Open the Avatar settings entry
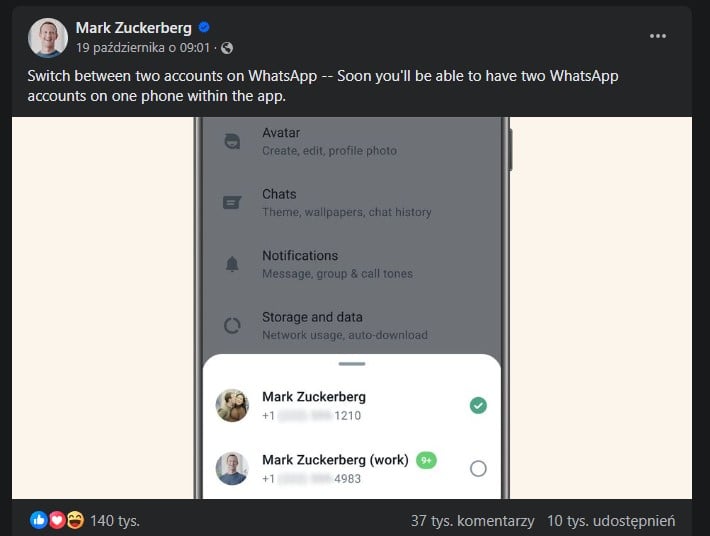 pos(329,141)
